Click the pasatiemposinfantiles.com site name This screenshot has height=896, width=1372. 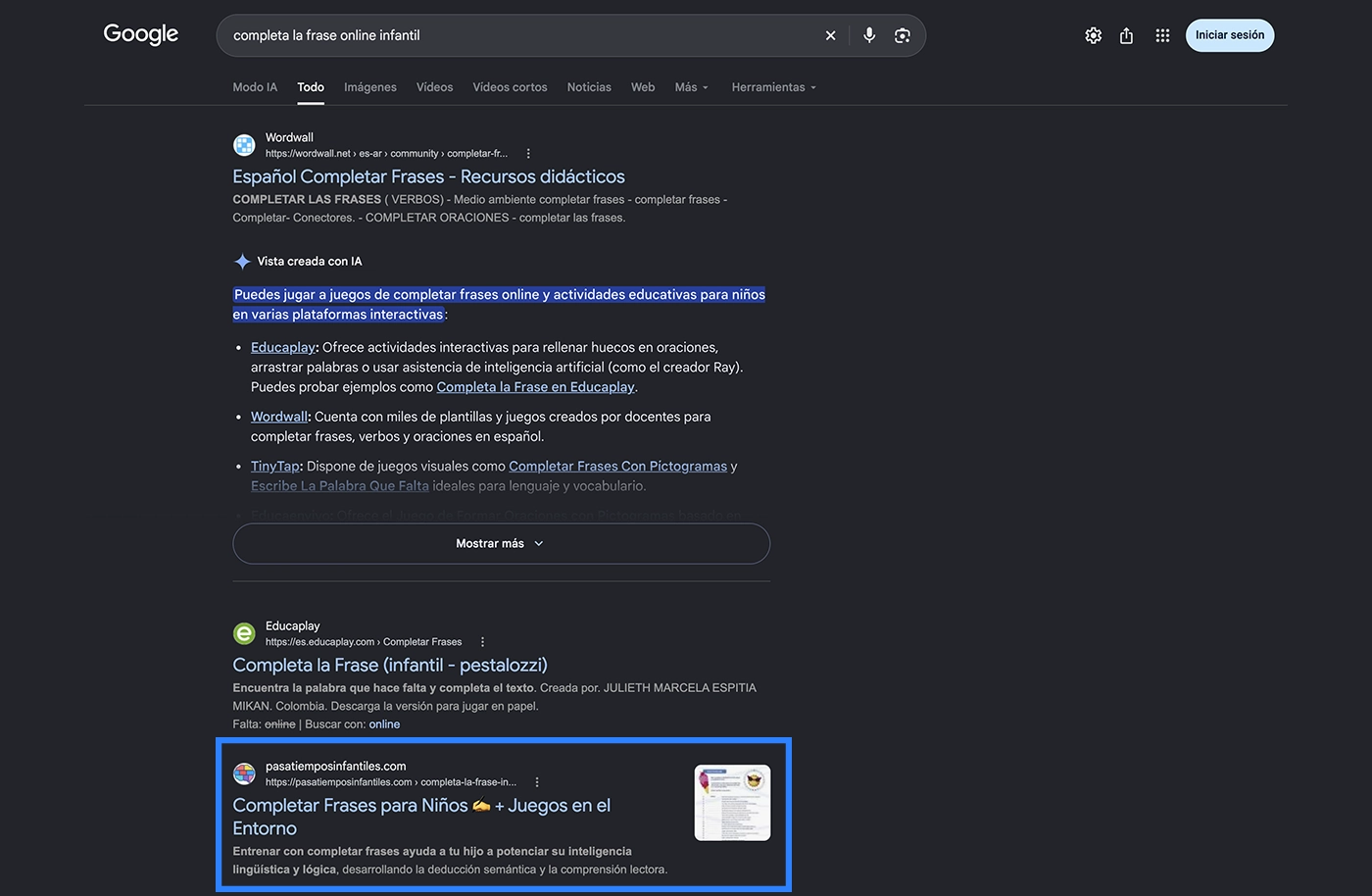pyautogui.click(x=335, y=767)
